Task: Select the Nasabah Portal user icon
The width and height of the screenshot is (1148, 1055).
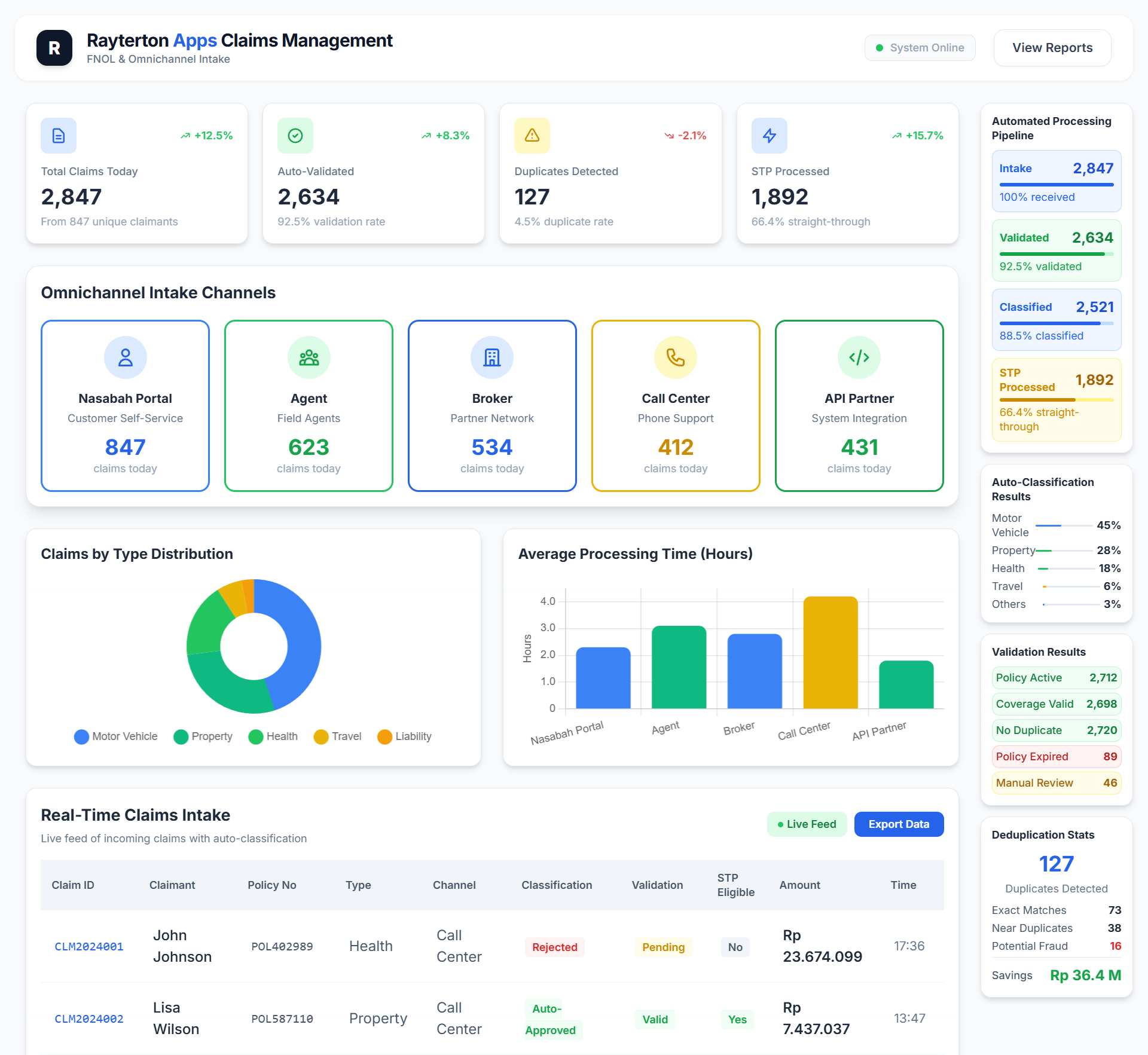Action: point(126,357)
